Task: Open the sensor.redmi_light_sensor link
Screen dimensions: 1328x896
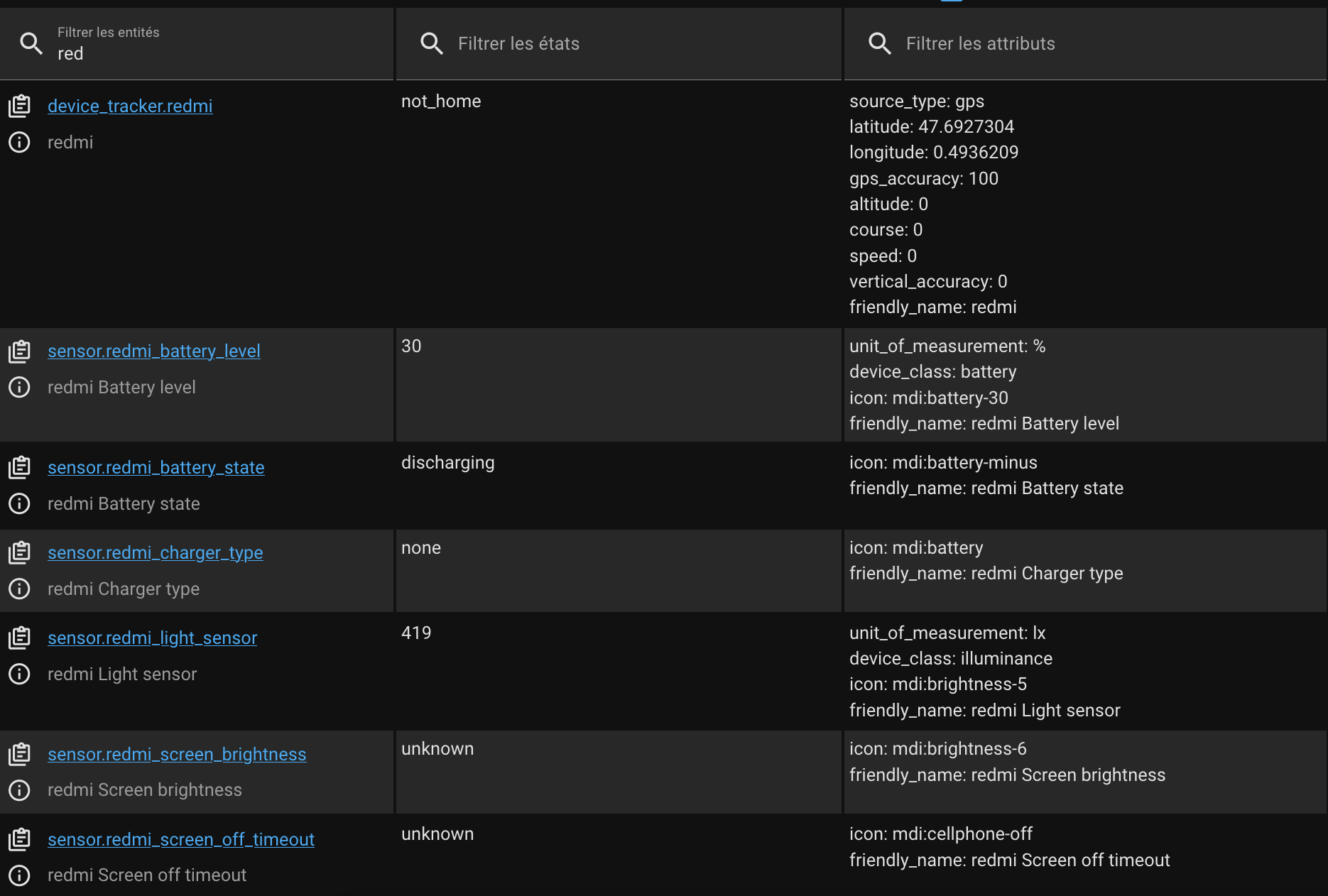Action: 153,638
